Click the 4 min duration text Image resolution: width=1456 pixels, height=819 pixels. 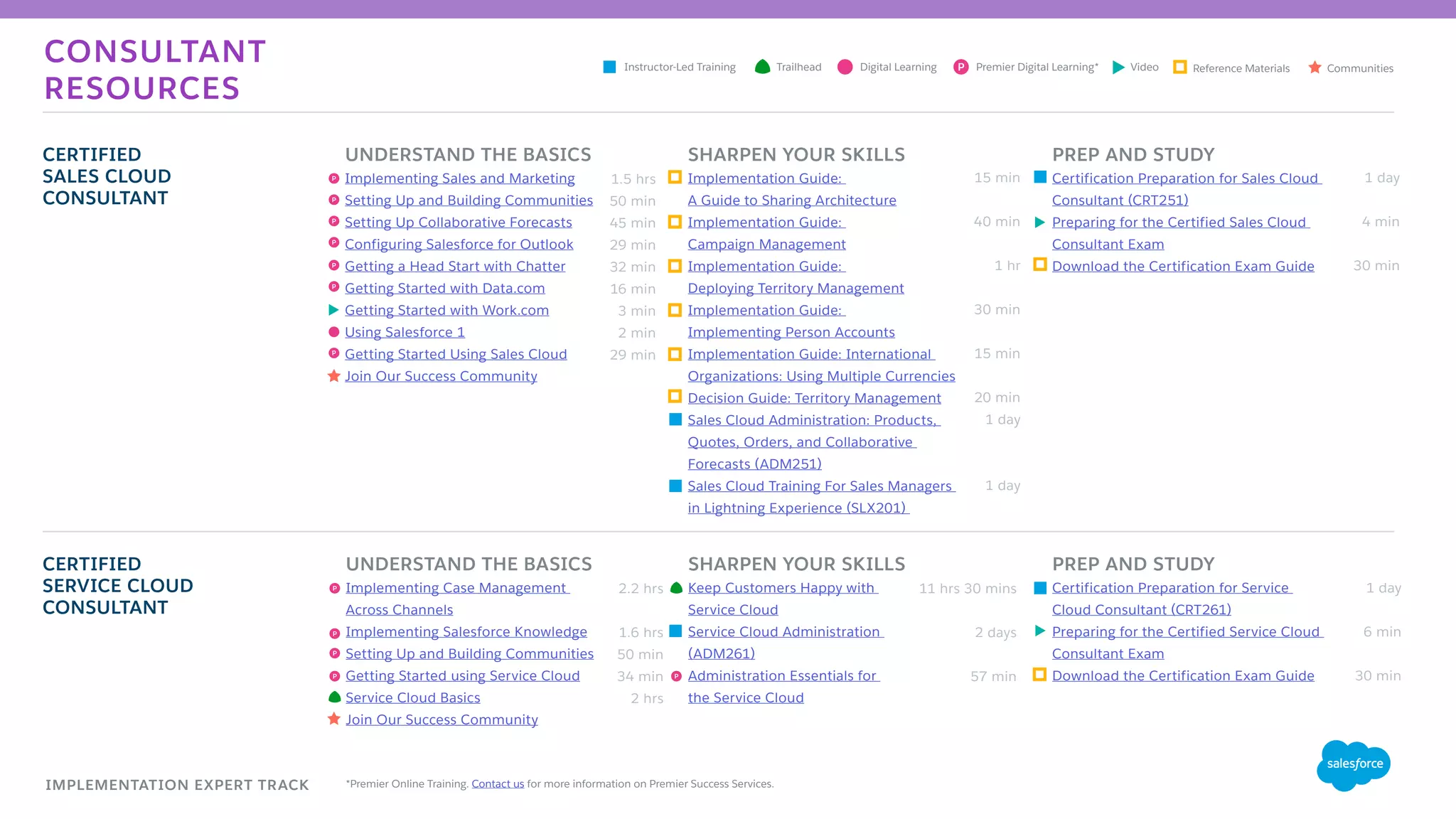click(x=1380, y=222)
